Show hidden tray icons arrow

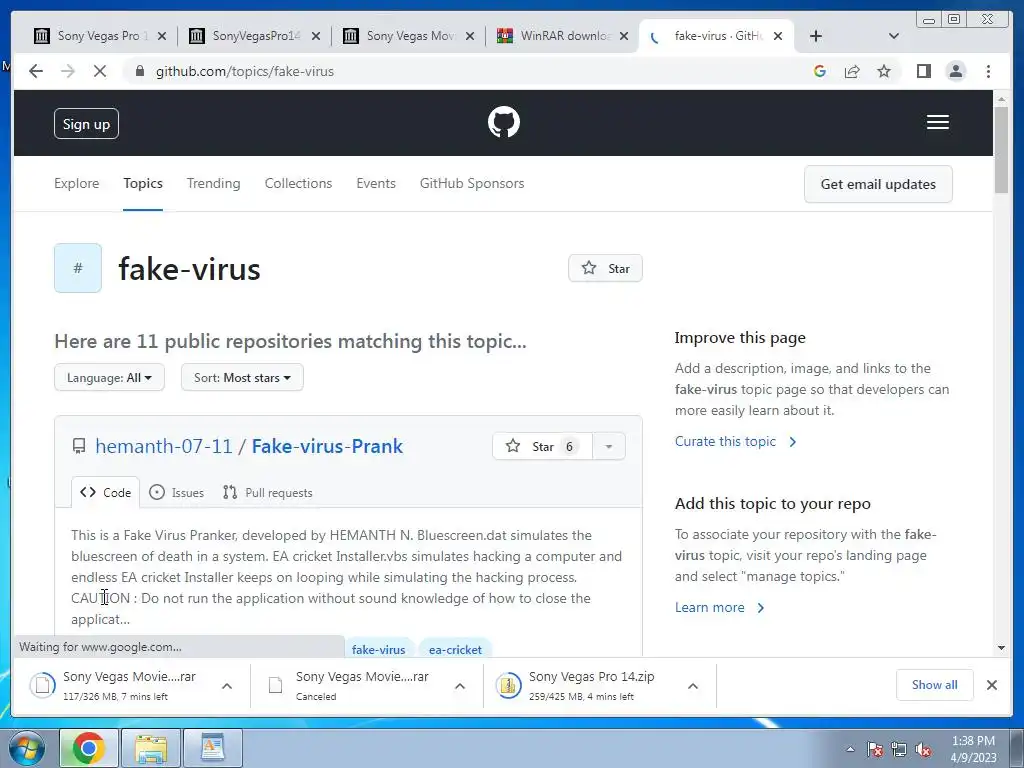point(850,749)
